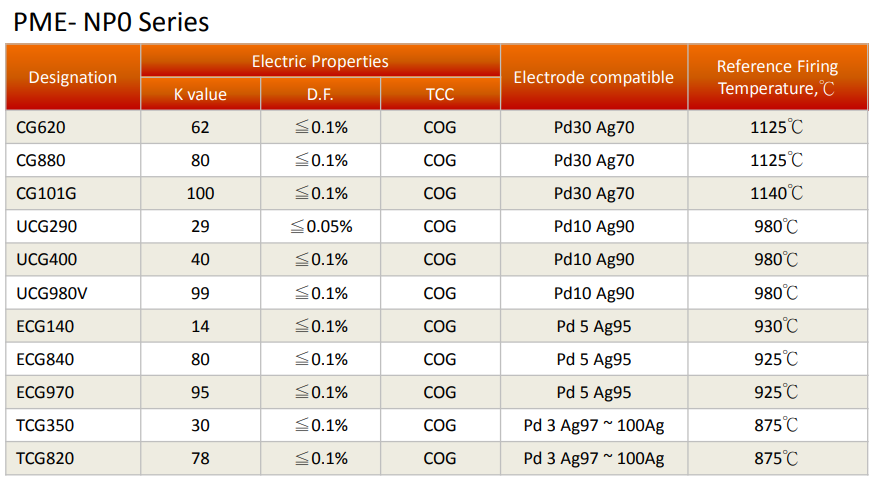
Task: Click the CG620 designation cell
Action: [73, 127]
